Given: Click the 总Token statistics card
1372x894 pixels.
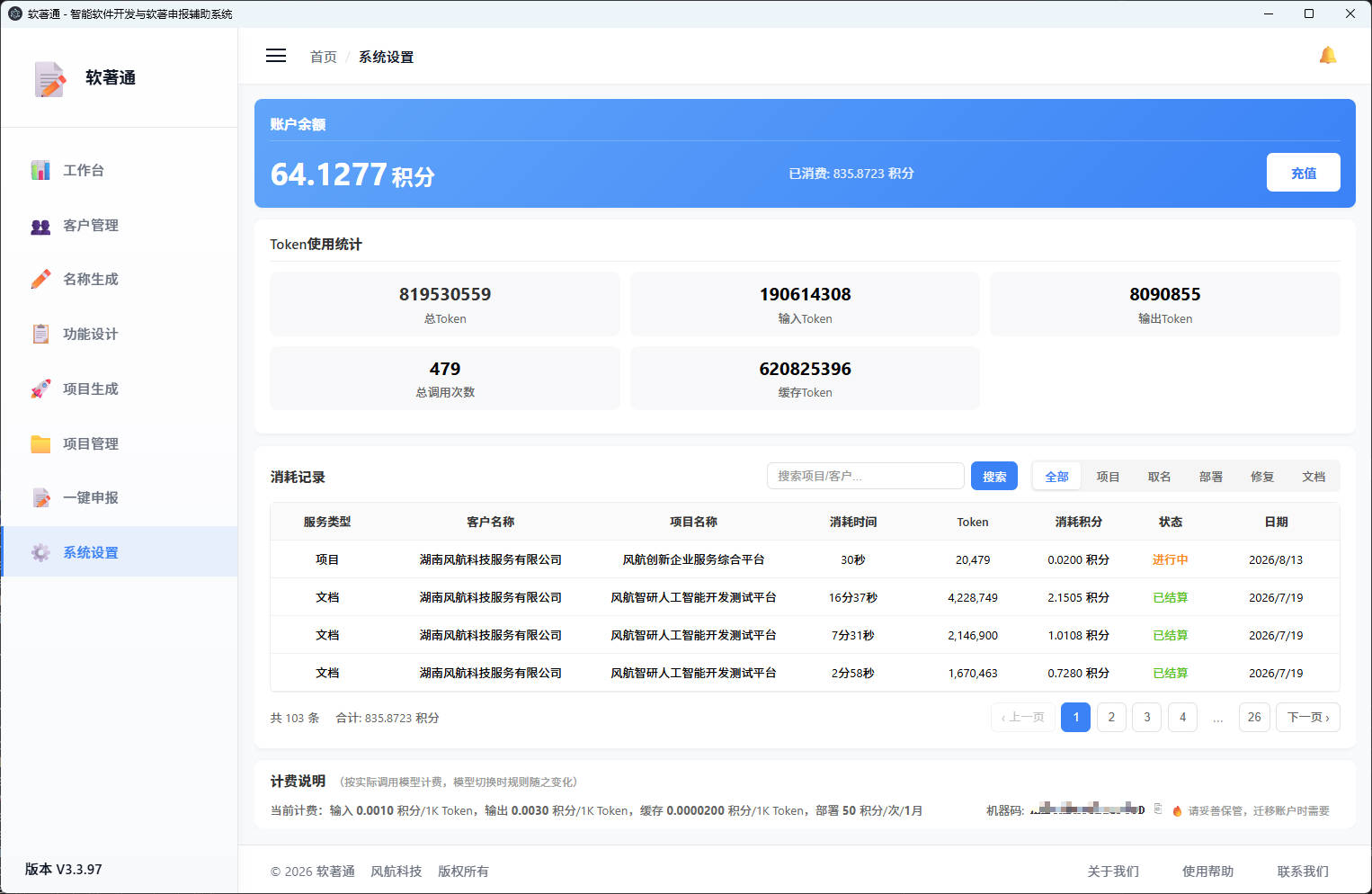Looking at the screenshot, I should coord(445,304).
